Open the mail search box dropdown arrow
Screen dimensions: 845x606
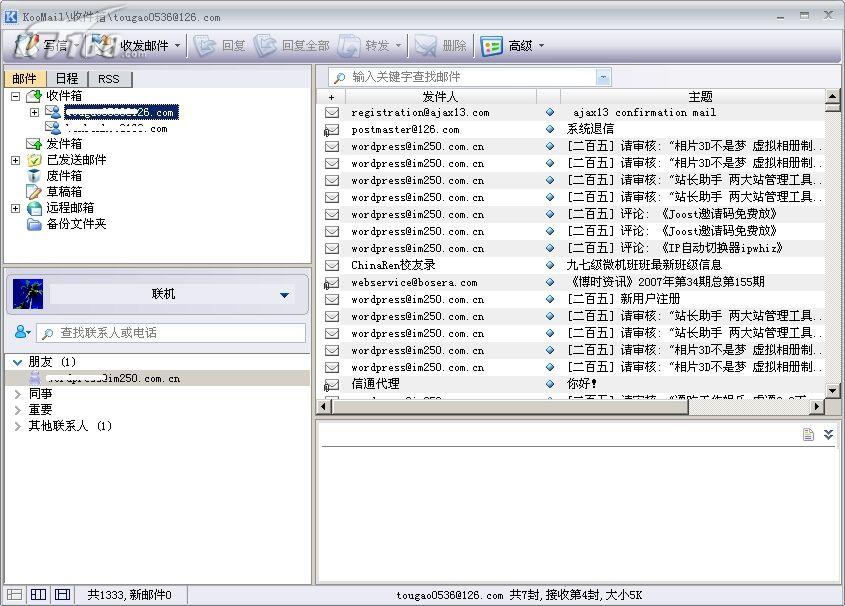(x=603, y=76)
